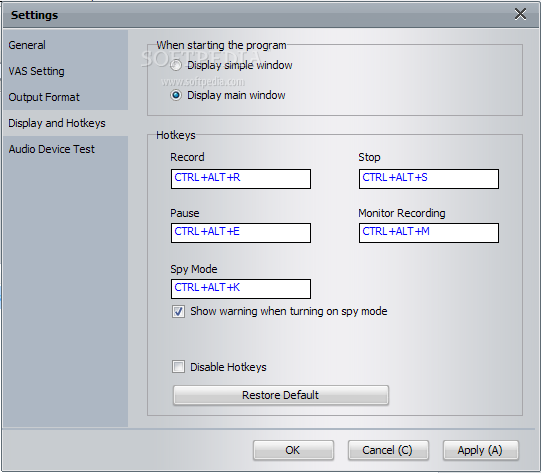Click the Restore Default button
This screenshot has width=541, height=473.
pyautogui.click(x=281, y=395)
